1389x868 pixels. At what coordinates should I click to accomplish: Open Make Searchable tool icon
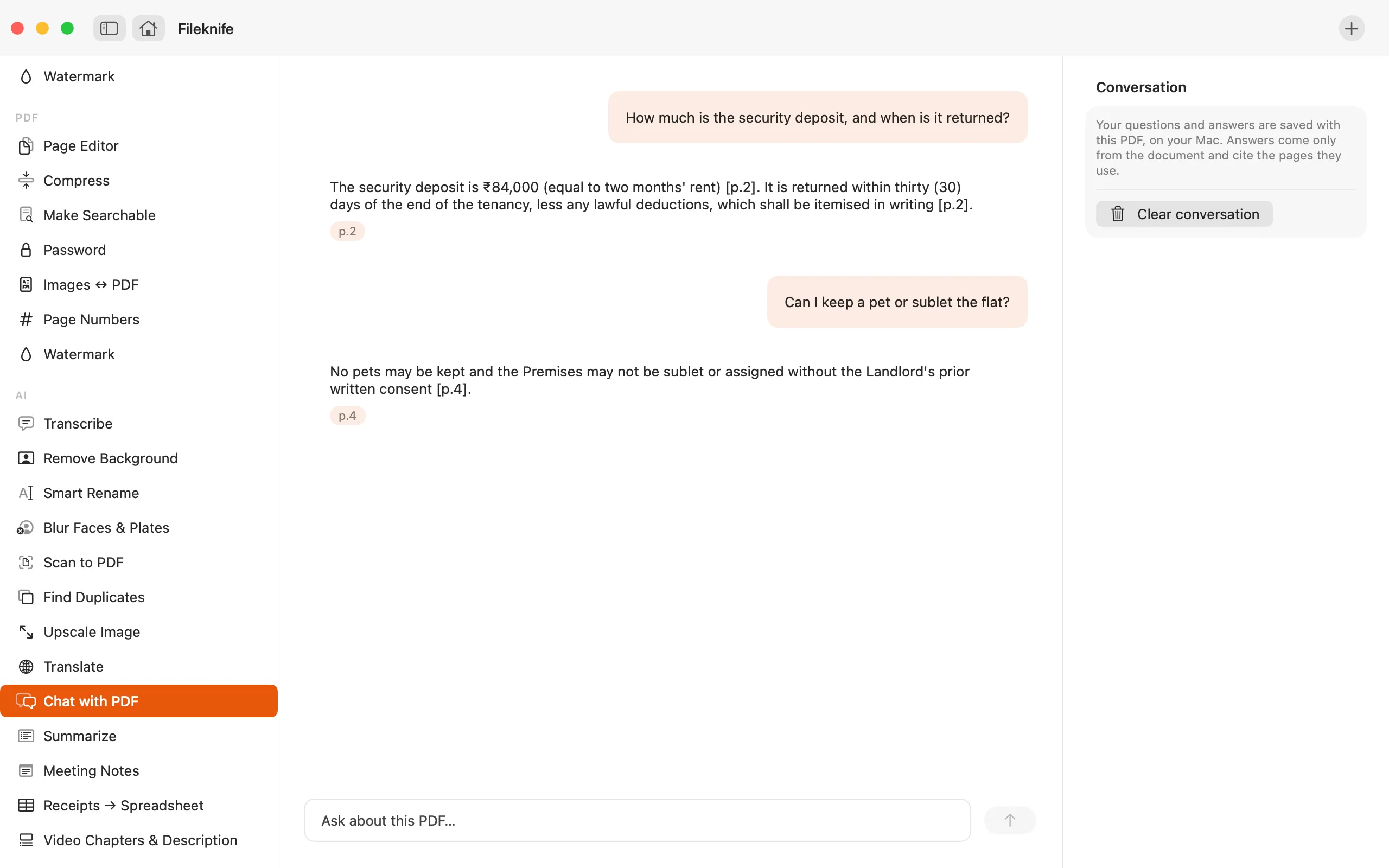(x=26, y=215)
